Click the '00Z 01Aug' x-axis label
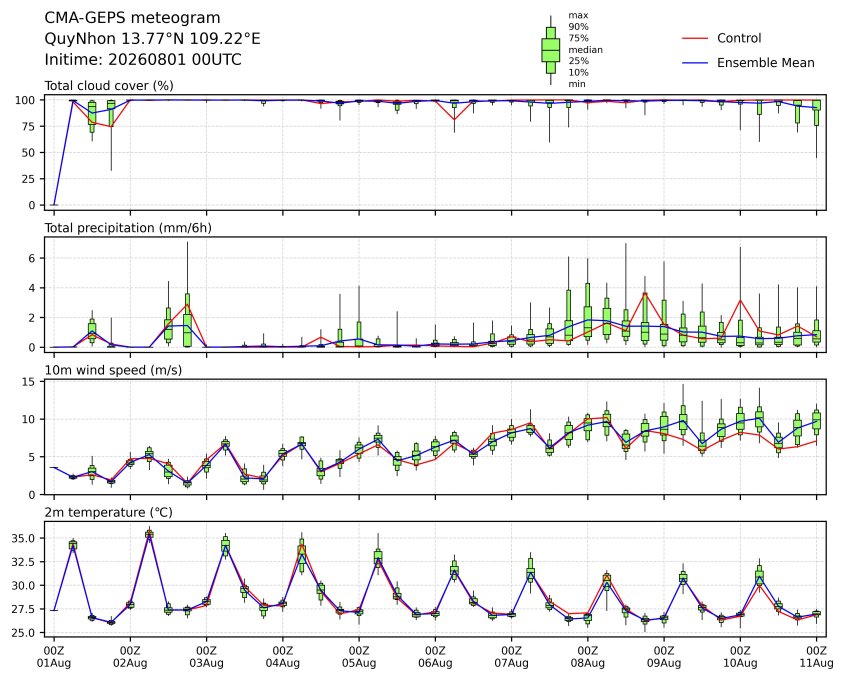Screen dimensions: 845x680 (54, 657)
